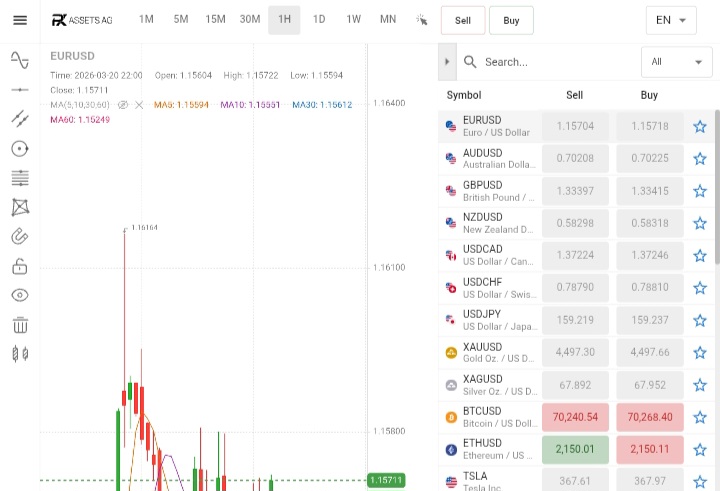Click the top Buy button

click(x=511, y=20)
